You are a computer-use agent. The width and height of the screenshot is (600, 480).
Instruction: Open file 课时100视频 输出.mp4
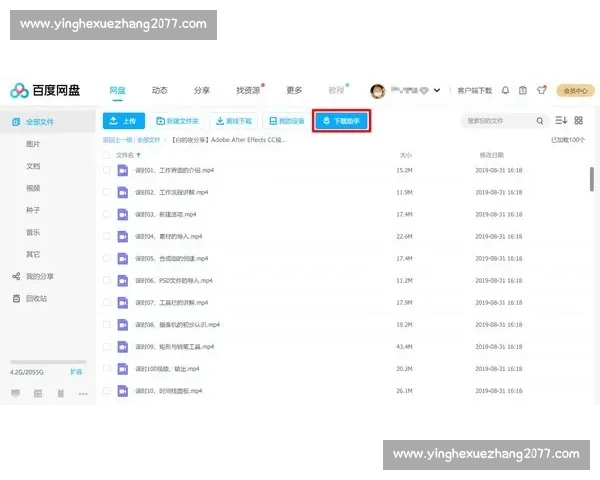click(x=167, y=369)
